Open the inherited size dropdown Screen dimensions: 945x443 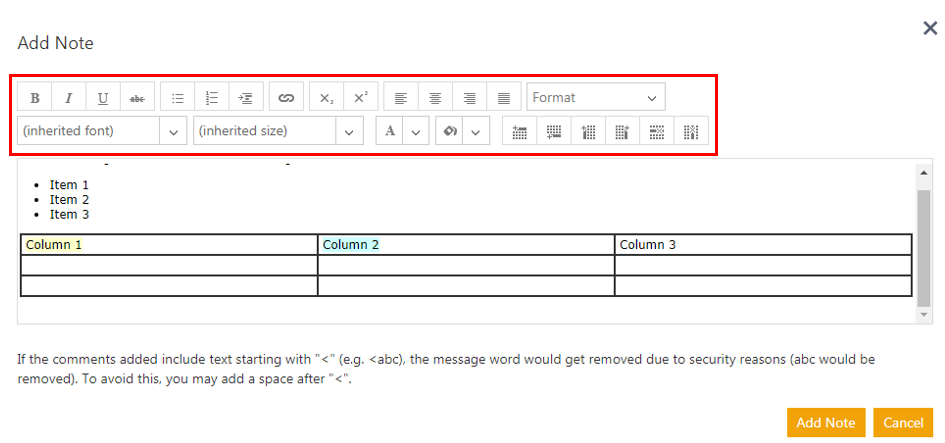(x=349, y=131)
